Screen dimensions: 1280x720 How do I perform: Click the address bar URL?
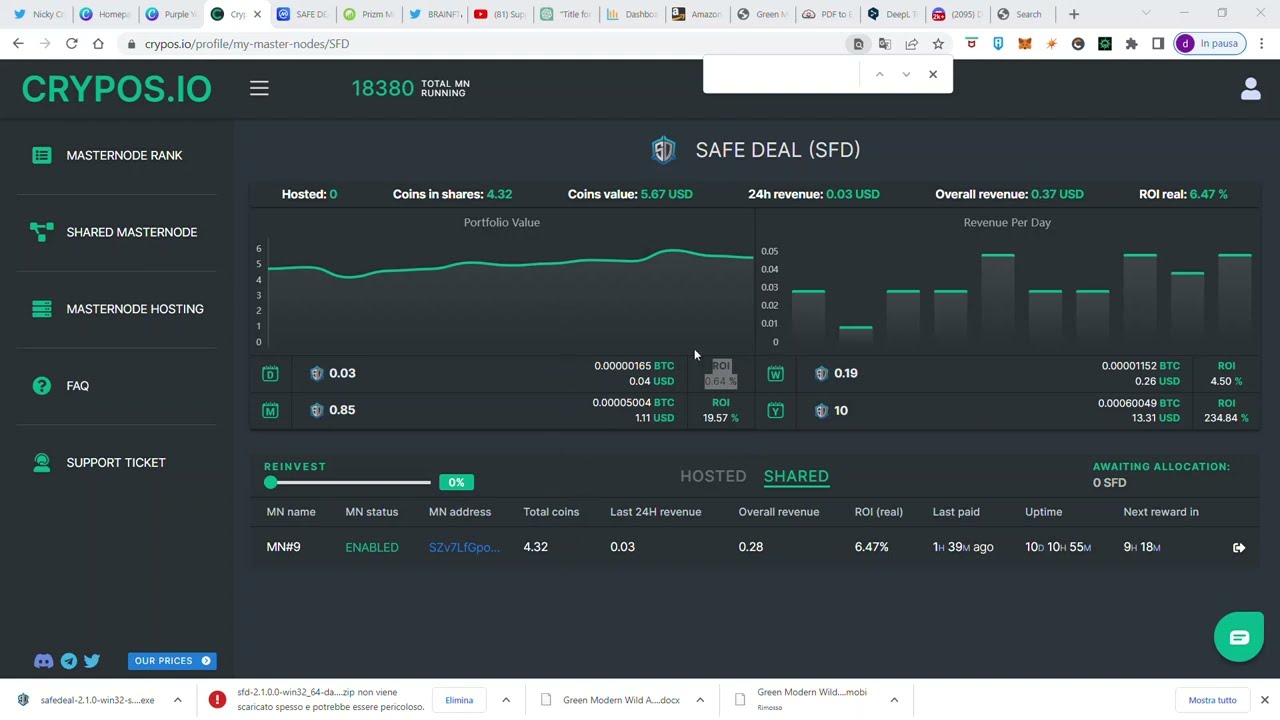tap(247, 44)
